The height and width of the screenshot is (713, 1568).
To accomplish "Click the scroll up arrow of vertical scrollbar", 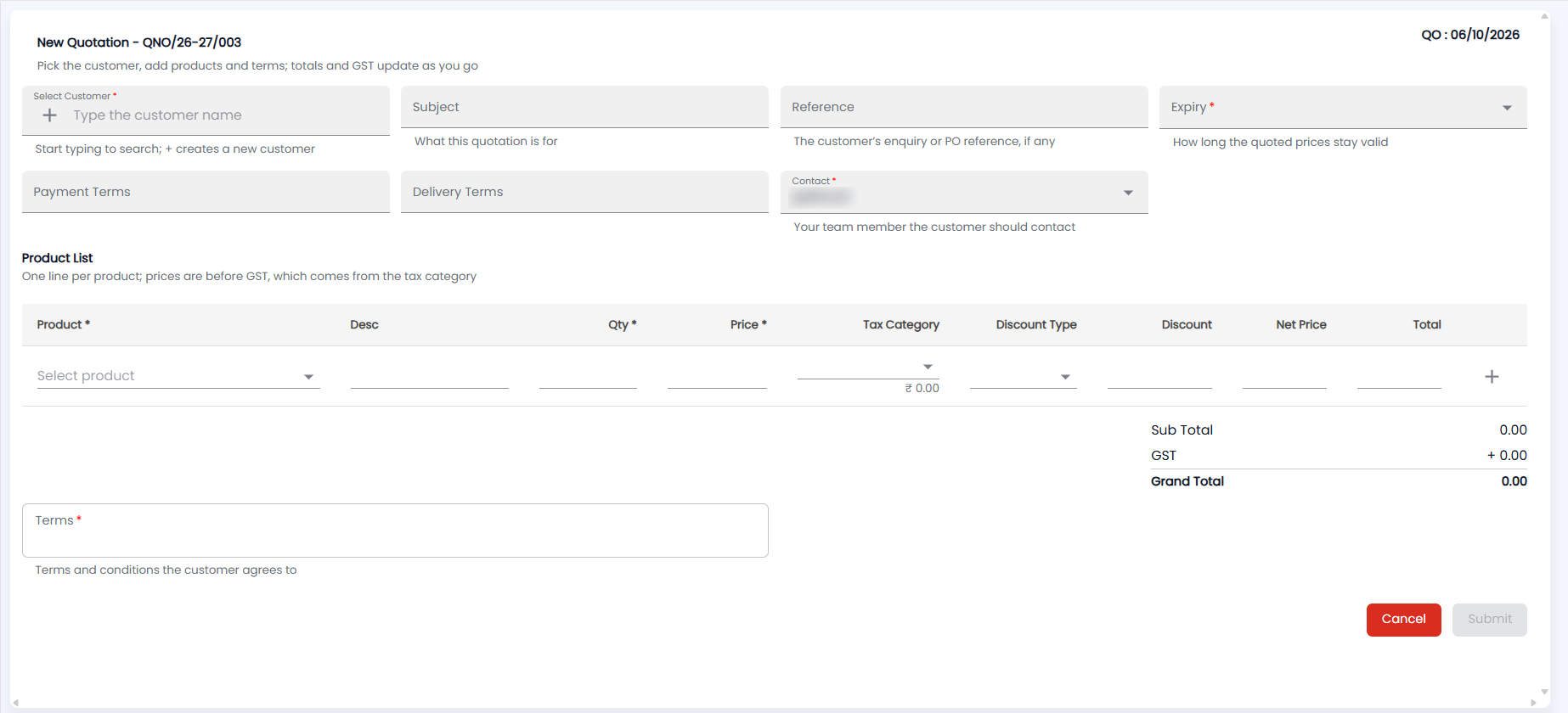I will pyautogui.click(x=1544, y=16).
